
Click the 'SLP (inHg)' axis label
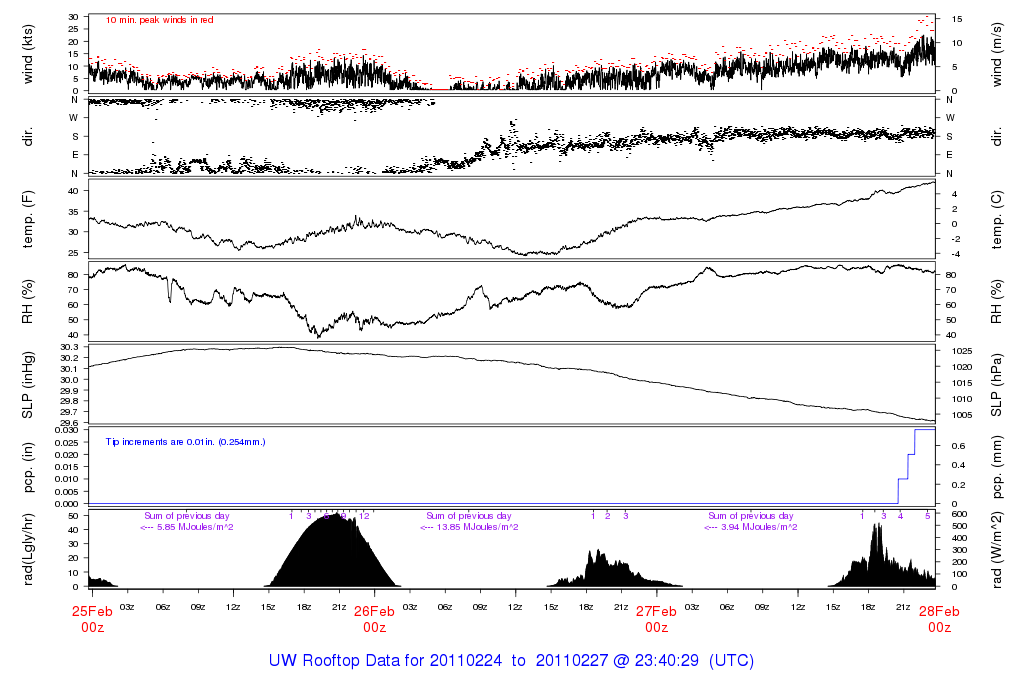coord(27,385)
